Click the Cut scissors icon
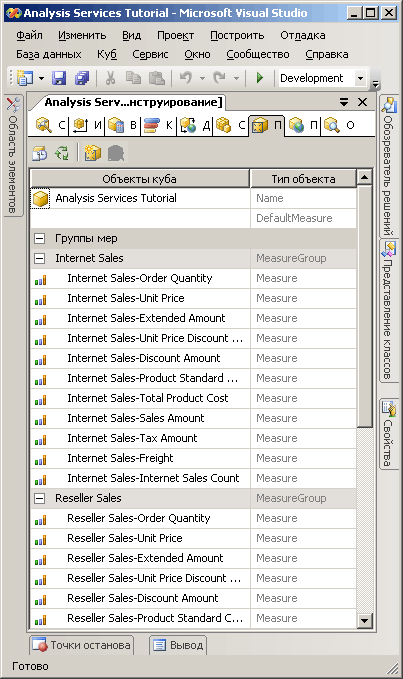Screen dimensions: 403x679 (110, 78)
